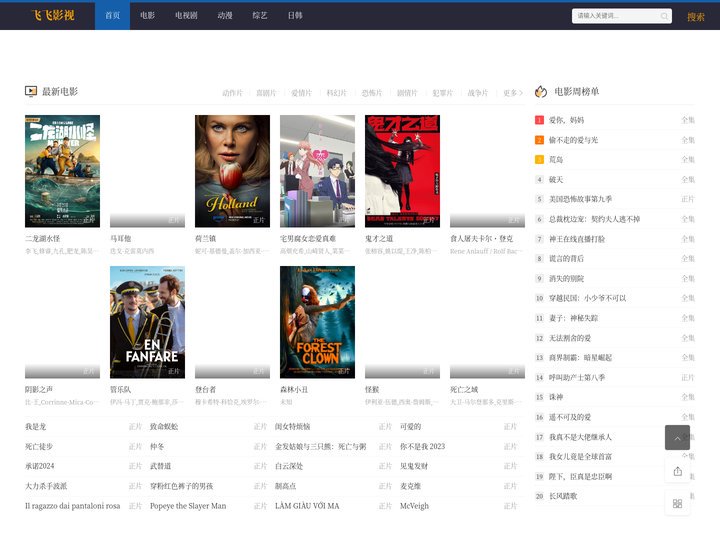Select the 首页 navigation tab
This screenshot has width=720, height=540.
pos(112,16)
